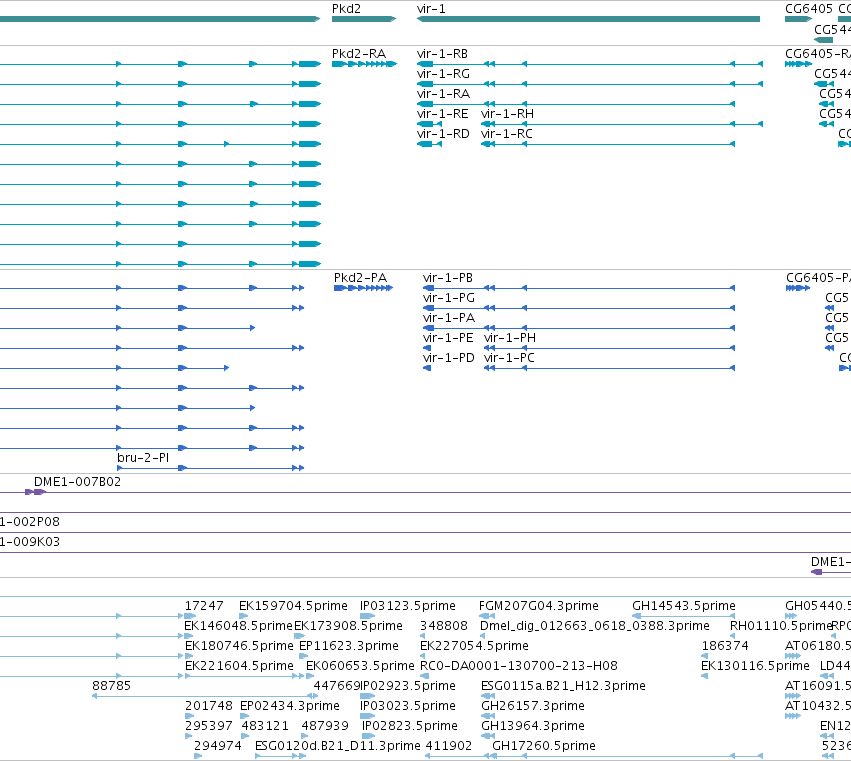Screen dimensions: 851x761
Task: Select transcript vir-1-RG
Action: click(443, 74)
